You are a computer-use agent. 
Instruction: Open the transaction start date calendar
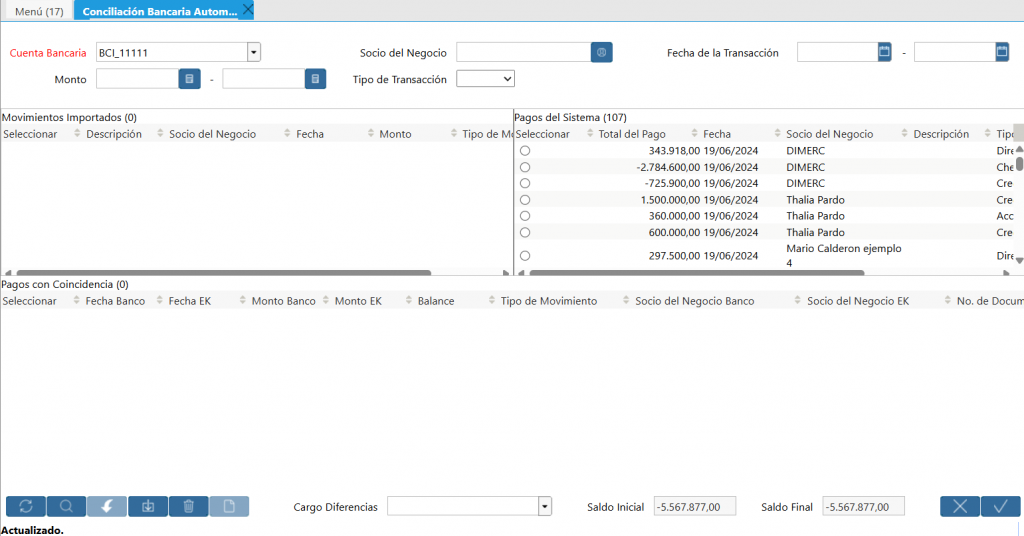pyautogui.click(x=884, y=52)
